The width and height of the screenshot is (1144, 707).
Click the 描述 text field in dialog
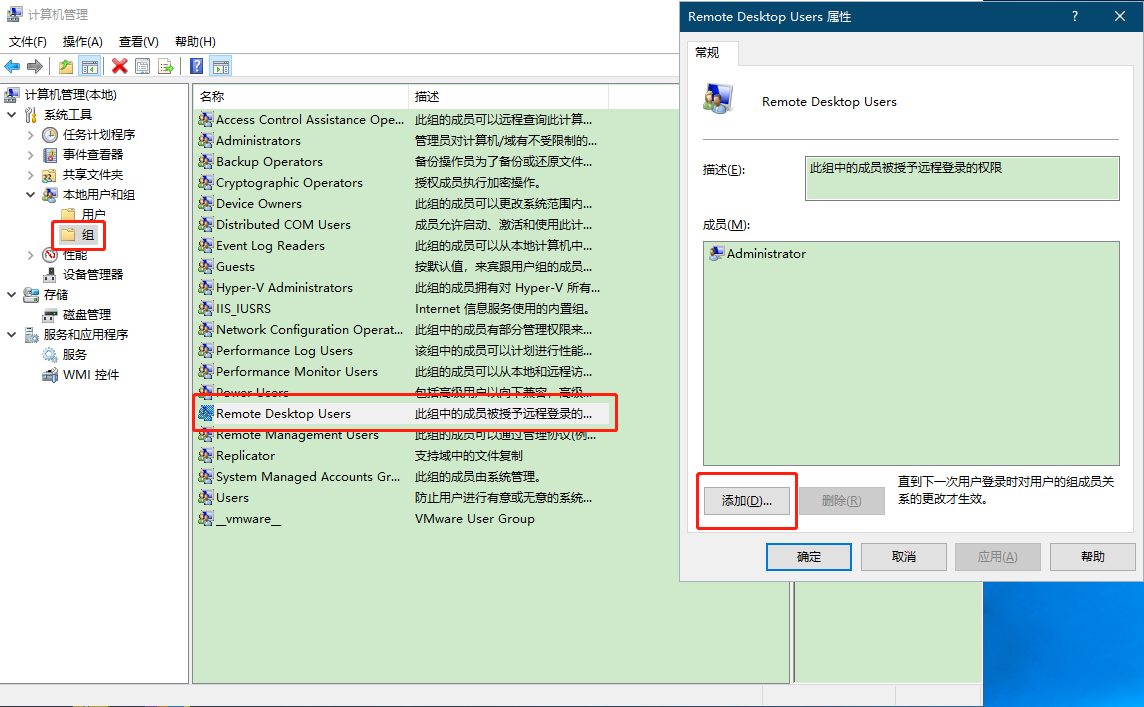(961, 178)
